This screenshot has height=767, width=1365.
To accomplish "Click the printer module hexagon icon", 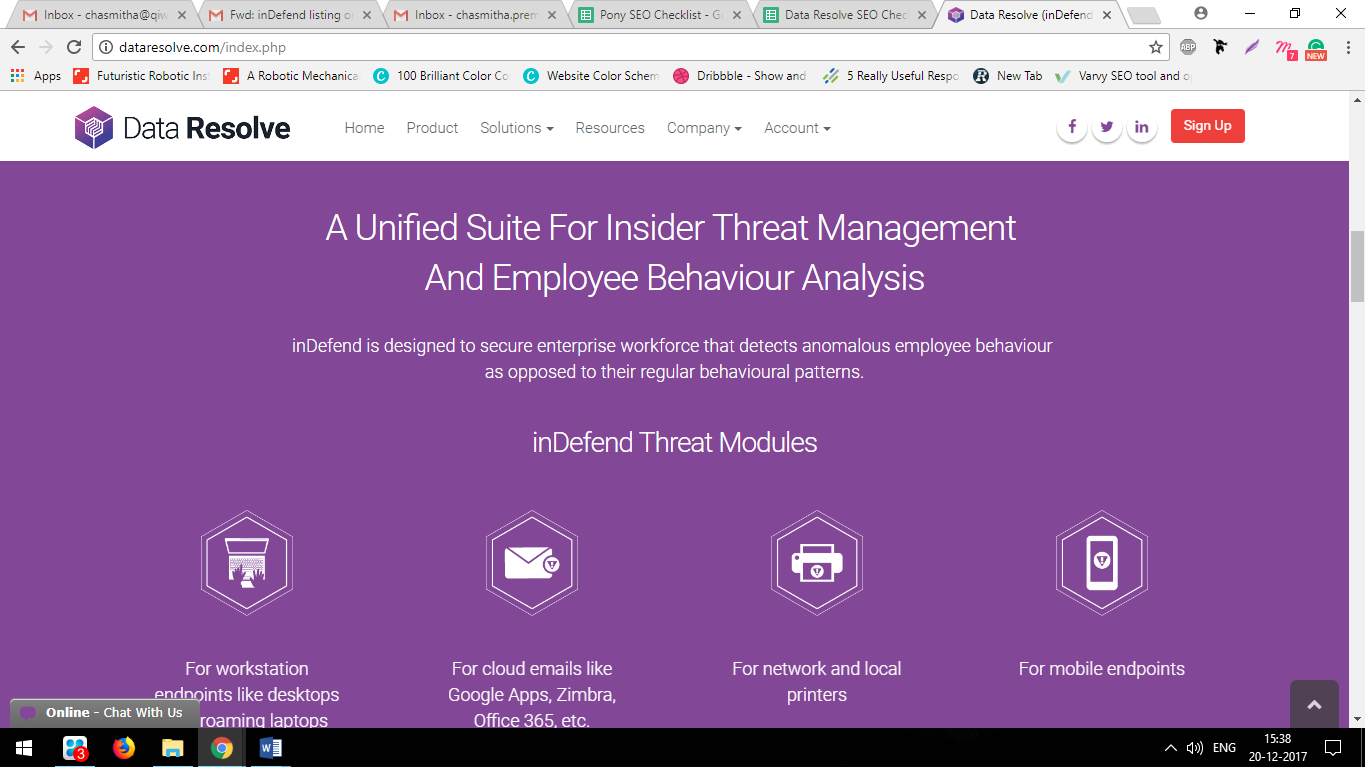I will pyautogui.click(x=817, y=563).
